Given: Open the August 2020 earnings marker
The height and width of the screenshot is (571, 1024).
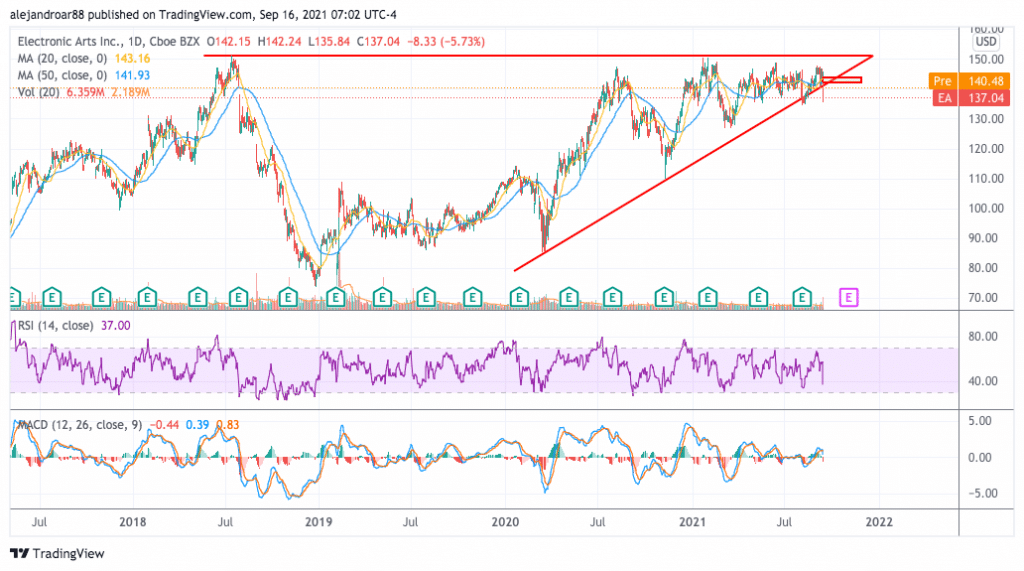Looking at the screenshot, I should (x=612, y=298).
